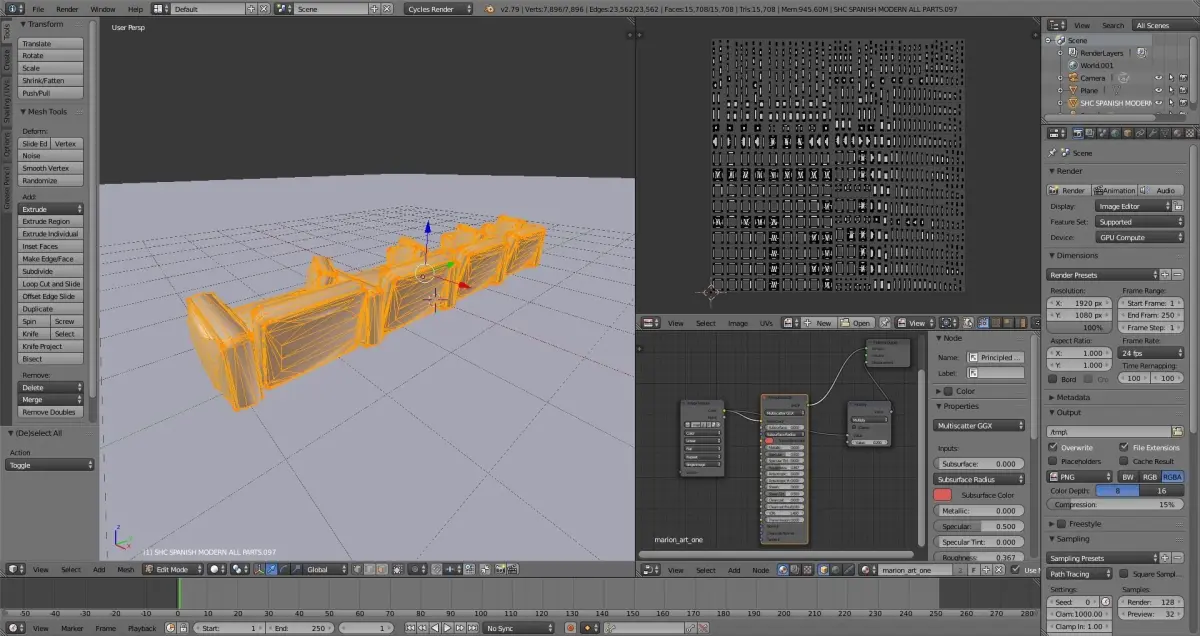This screenshot has width=1200, height=636.
Task: Select the texture nodes tree type icon
Action: click(x=807, y=569)
